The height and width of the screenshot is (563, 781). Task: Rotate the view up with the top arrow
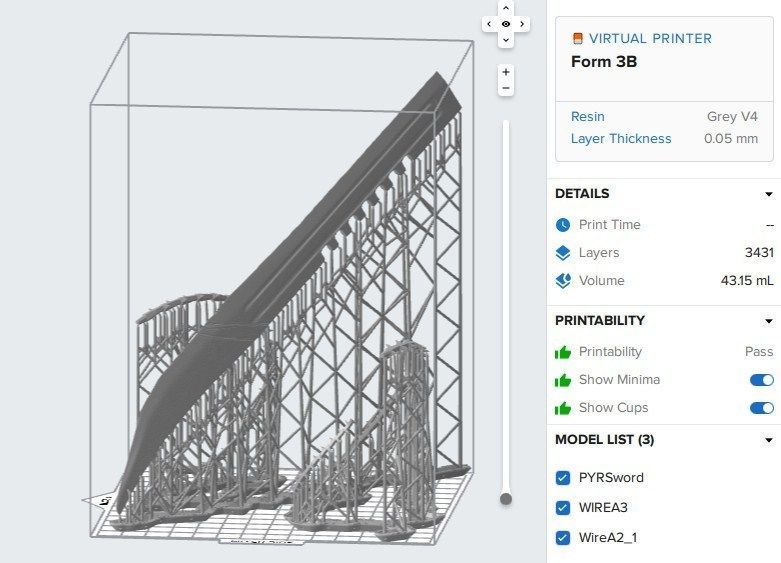pos(506,8)
